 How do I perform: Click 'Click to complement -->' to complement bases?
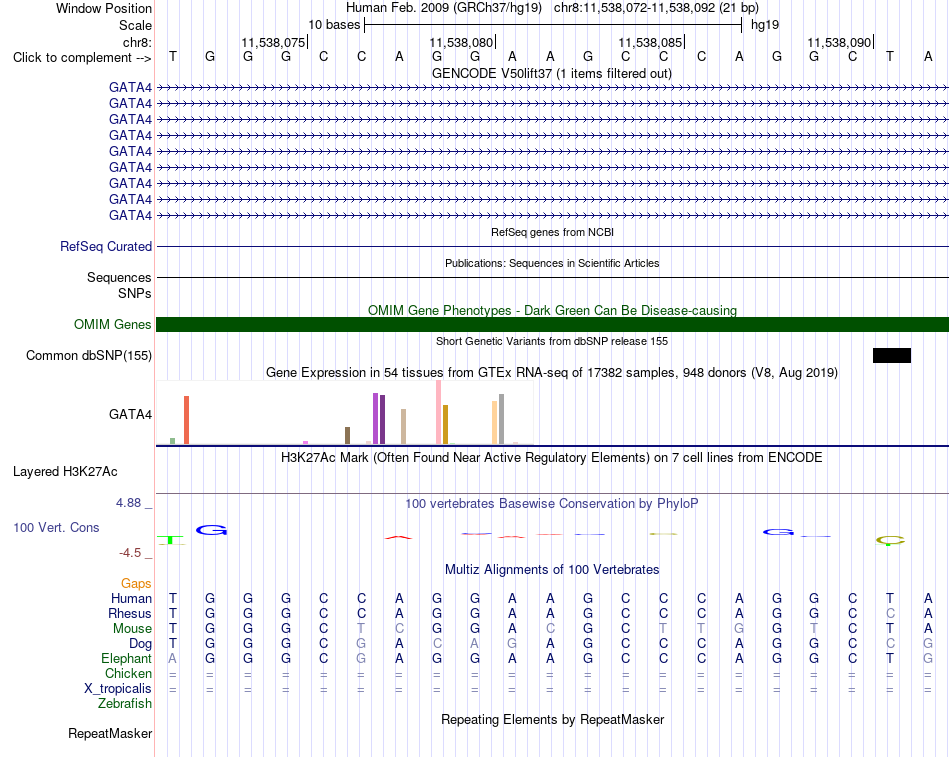(82, 58)
